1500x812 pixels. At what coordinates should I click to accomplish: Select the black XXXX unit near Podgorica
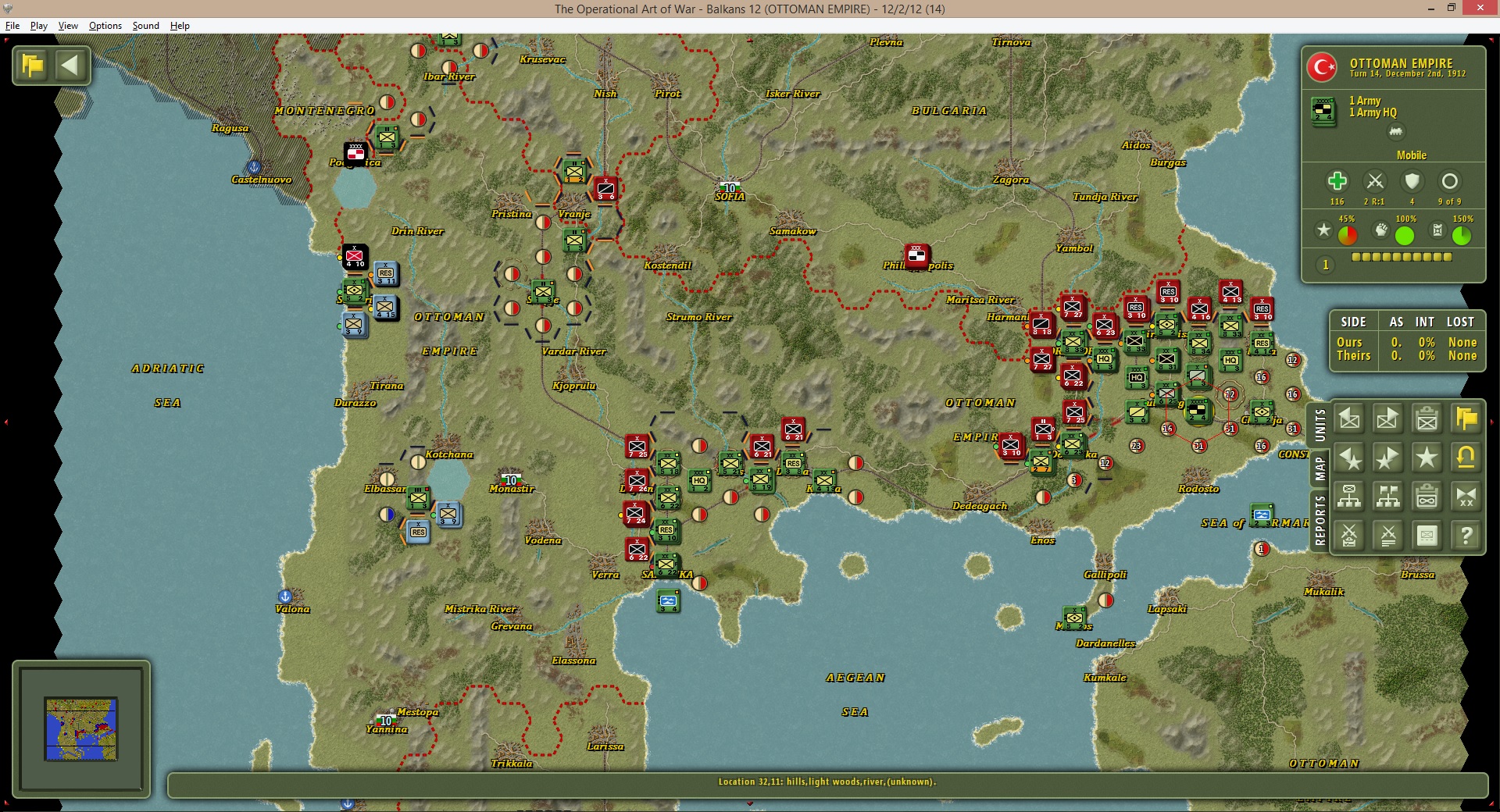pos(355,153)
